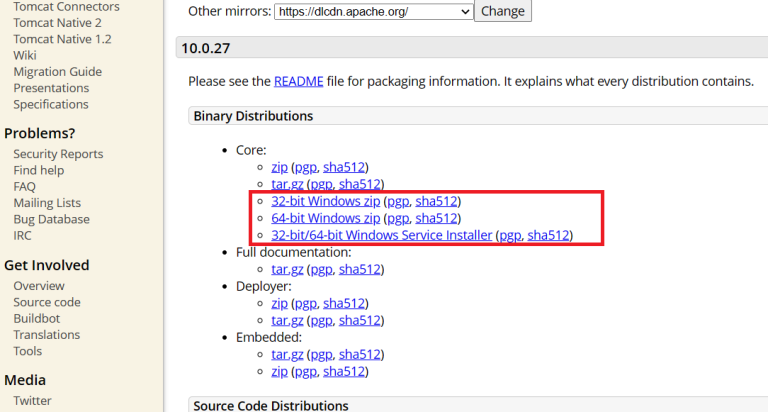Open pgp for Windows Service Installer
This screenshot has width=768, height=412.
click(510, 235)
